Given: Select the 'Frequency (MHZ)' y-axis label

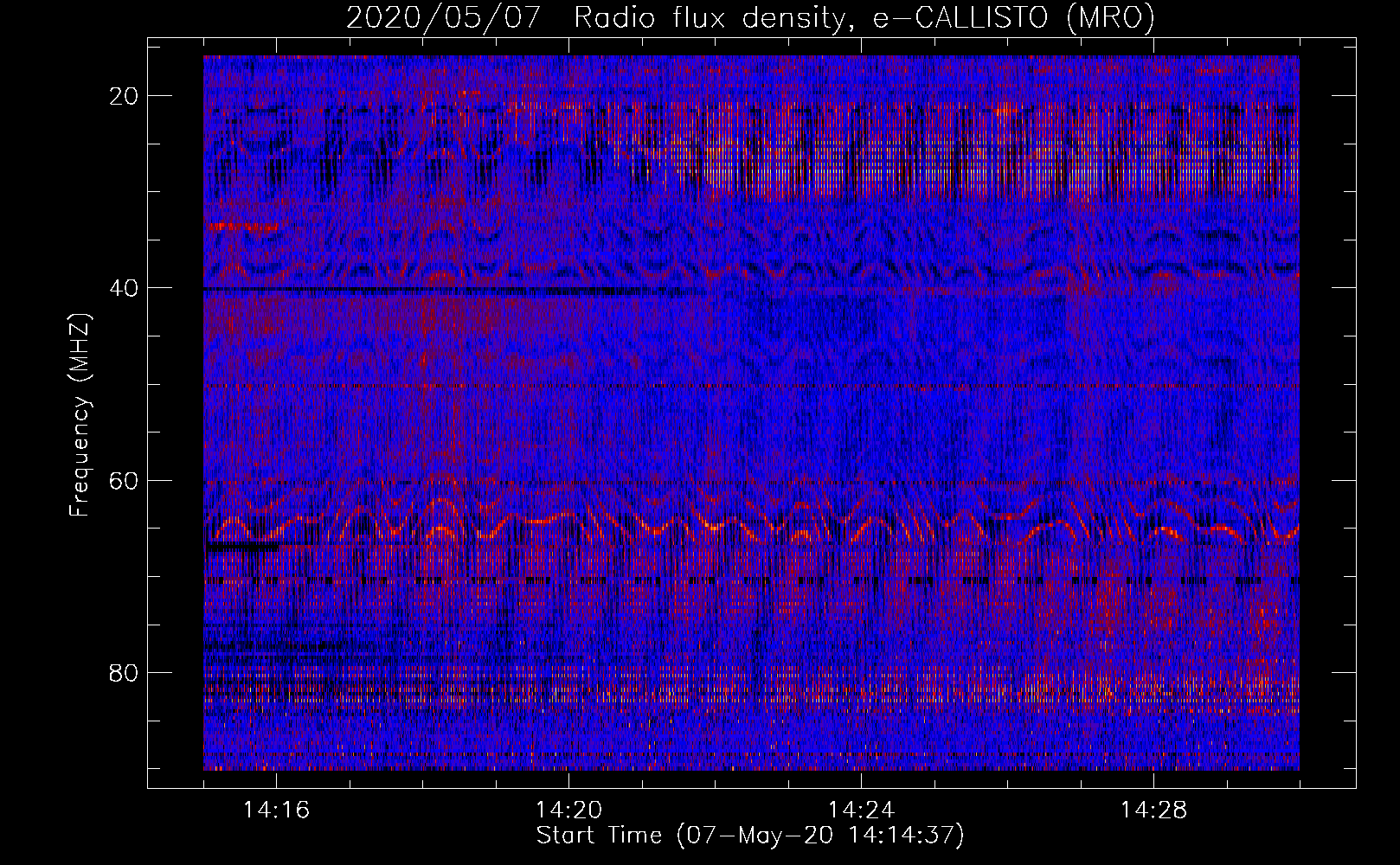Looking at the screenshot, I should [80, 415].
